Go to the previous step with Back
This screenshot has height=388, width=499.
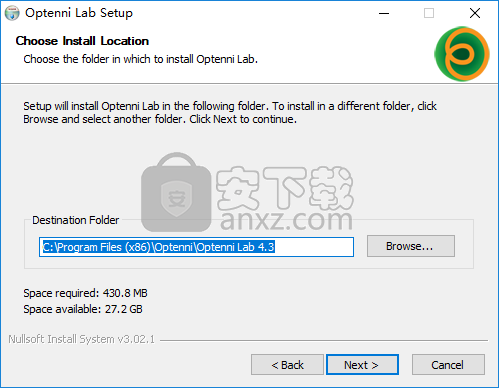tap(287, 365)
